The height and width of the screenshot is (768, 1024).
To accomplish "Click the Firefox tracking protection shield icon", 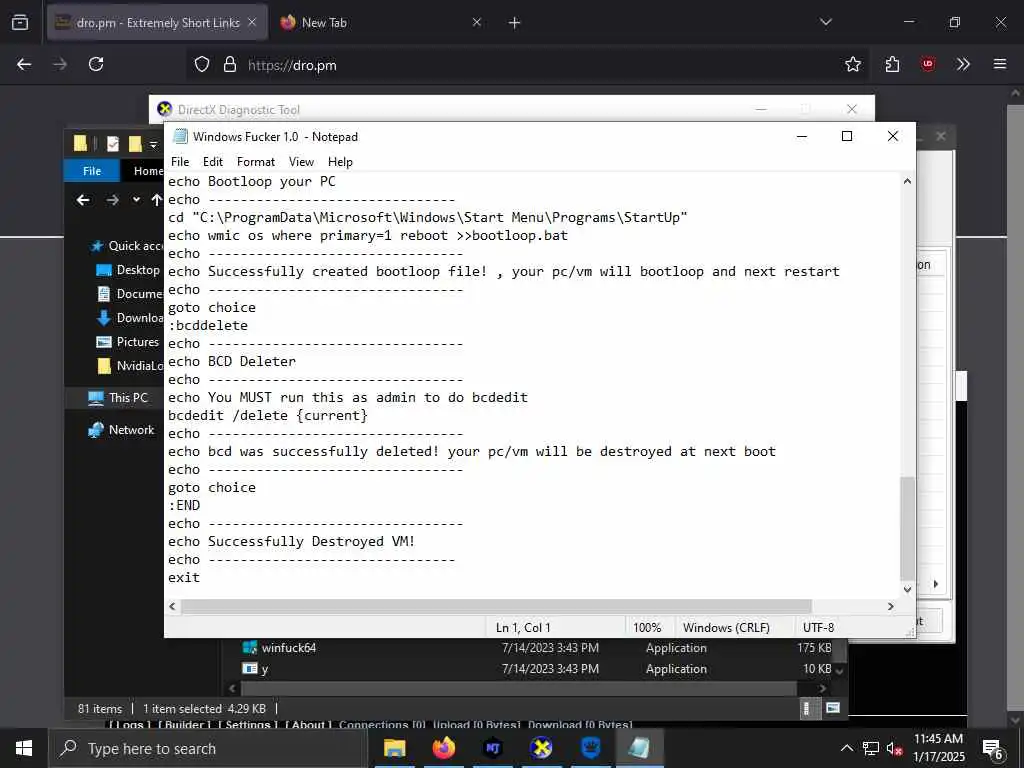I will click(x=202, y=64).
